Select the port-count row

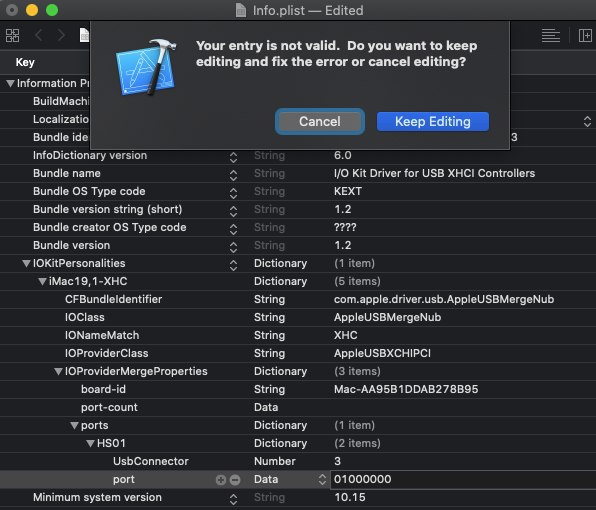click(298, 407)
